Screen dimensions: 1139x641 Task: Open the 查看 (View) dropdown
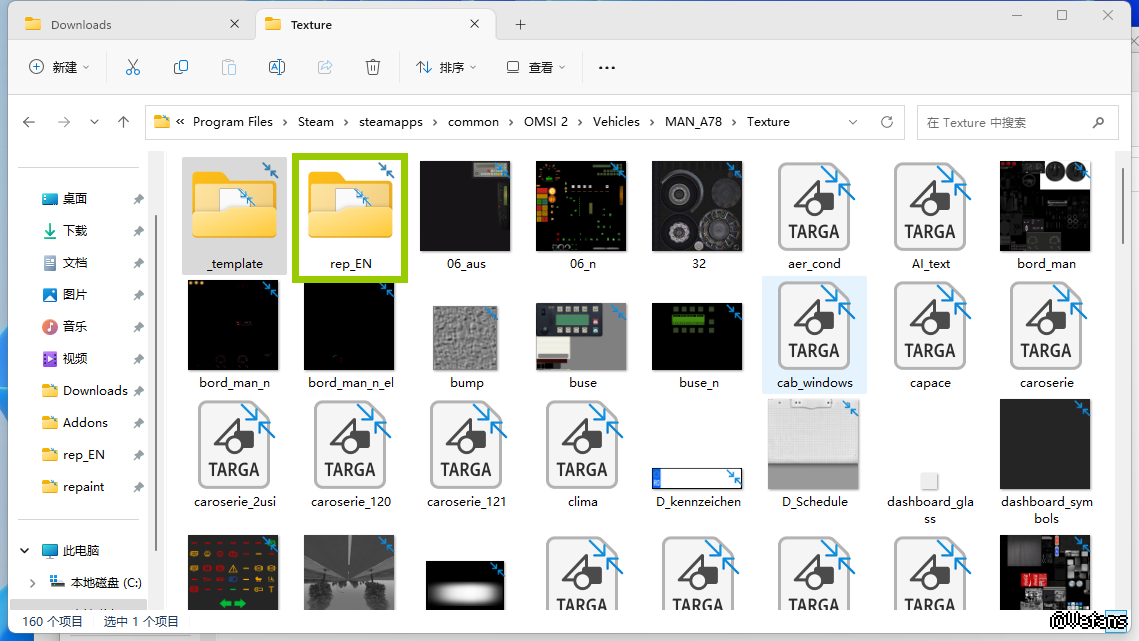tap(535, 67)
